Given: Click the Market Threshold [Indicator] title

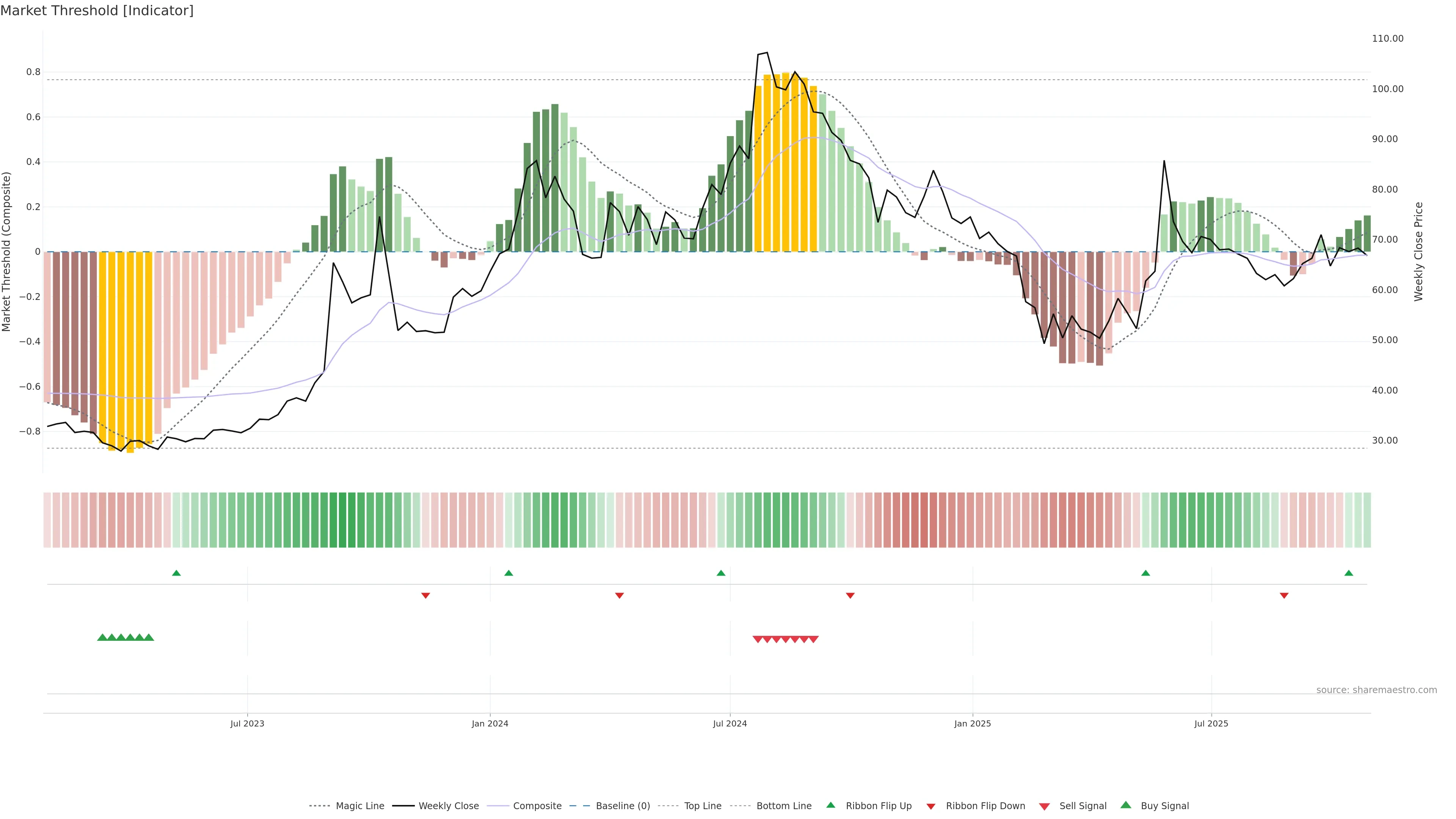Looking at the screenshot, I should pyautogui.click(x=97, y=11).
